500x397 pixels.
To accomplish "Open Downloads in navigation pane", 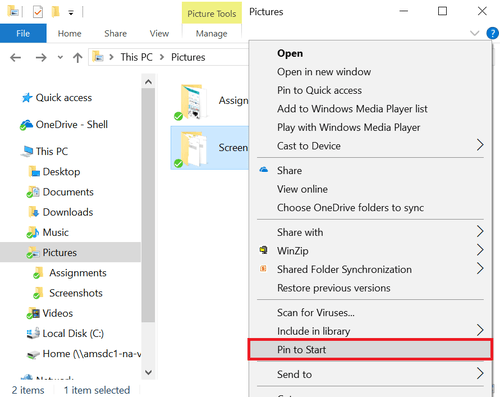I will 68,212.
